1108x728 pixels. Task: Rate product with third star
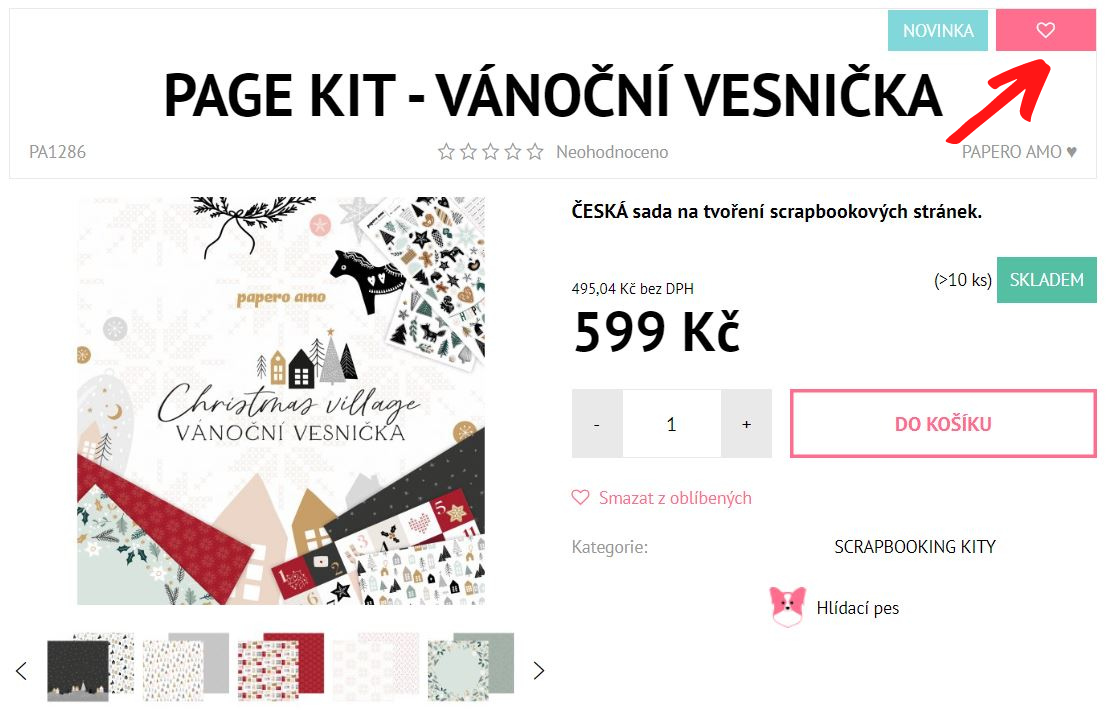coord(490,151)
